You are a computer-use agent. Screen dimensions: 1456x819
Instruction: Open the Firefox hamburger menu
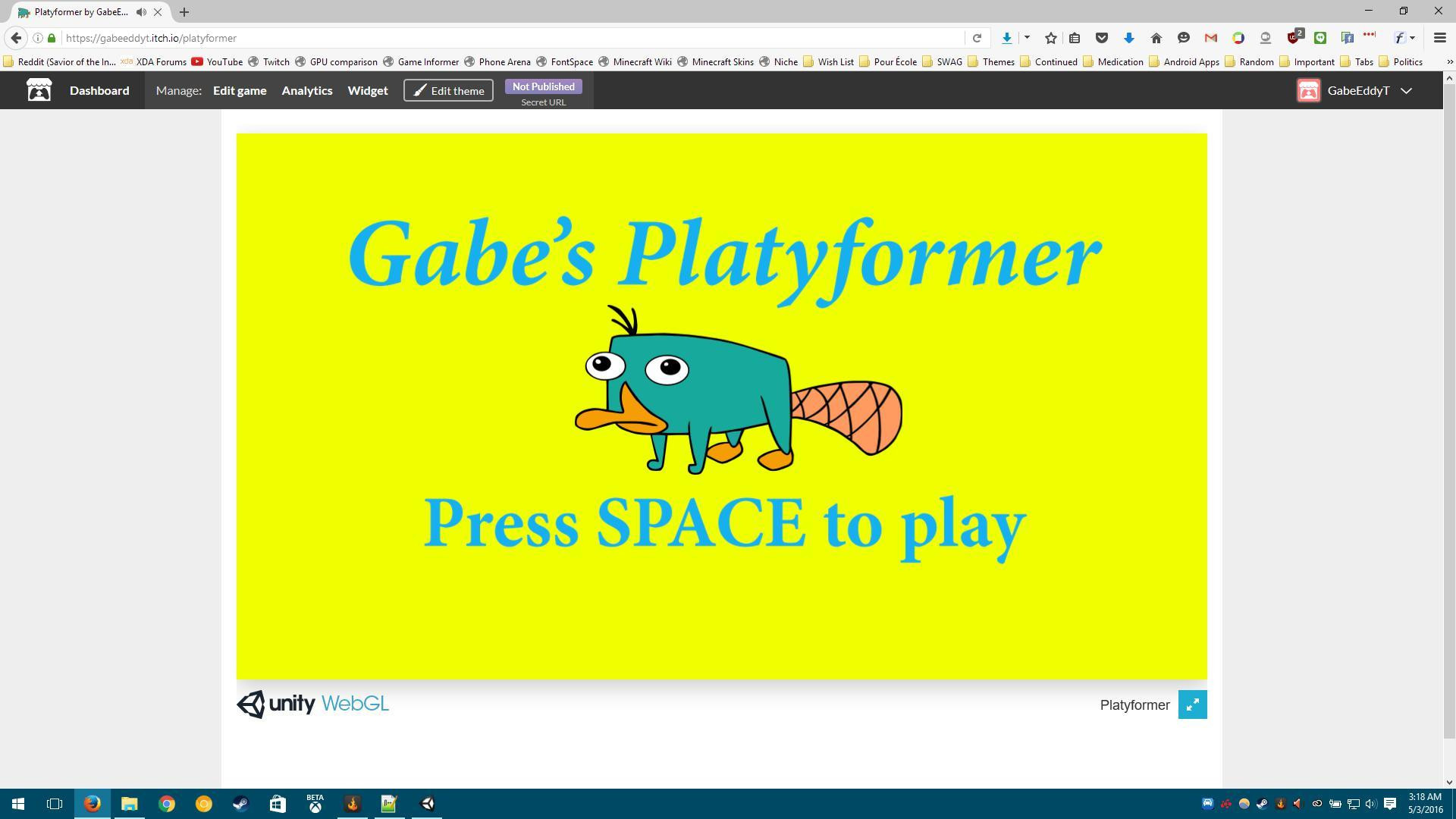click(x=1439, y=38)
